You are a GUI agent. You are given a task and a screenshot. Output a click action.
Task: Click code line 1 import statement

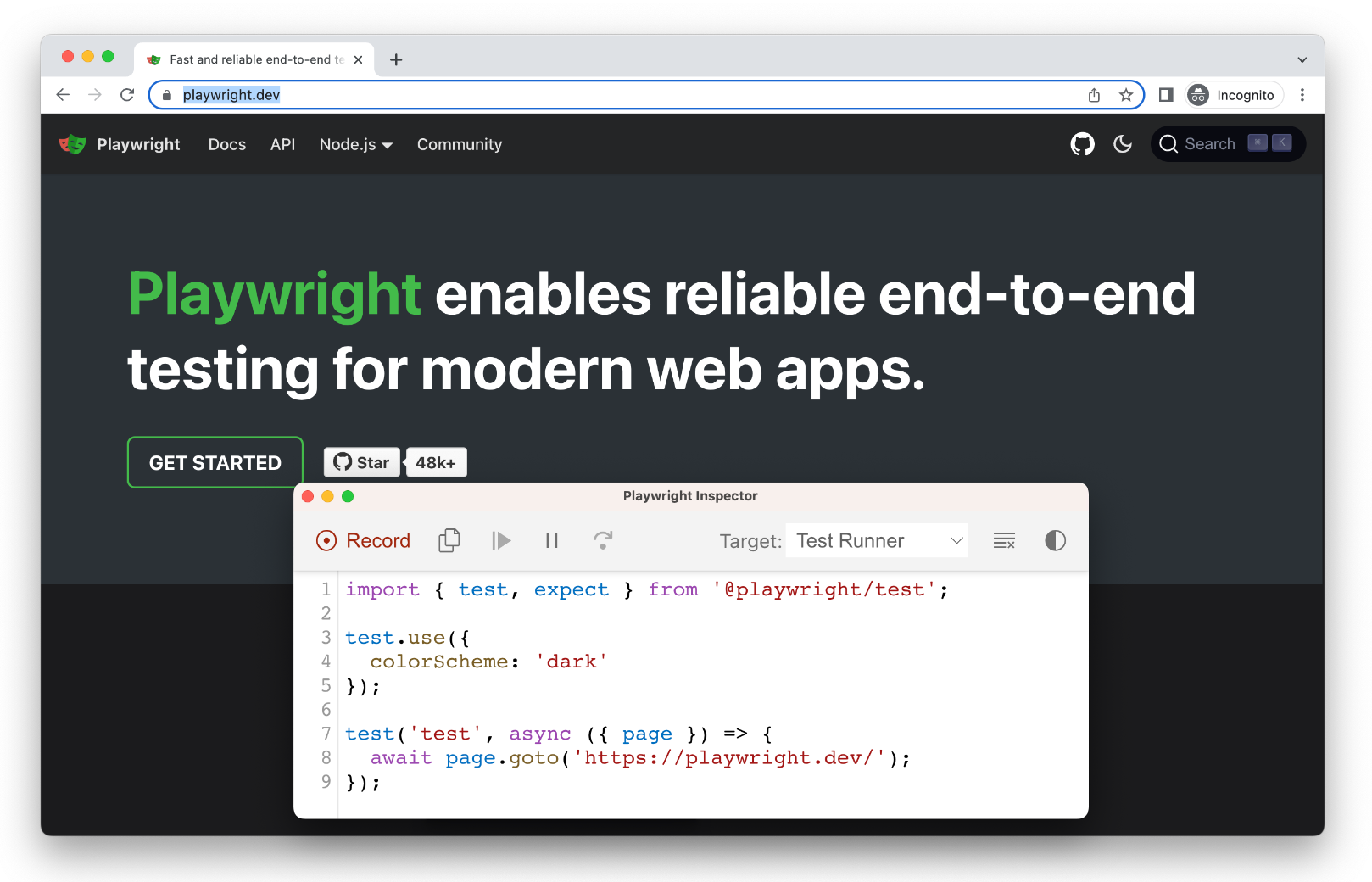click(647, 589)
